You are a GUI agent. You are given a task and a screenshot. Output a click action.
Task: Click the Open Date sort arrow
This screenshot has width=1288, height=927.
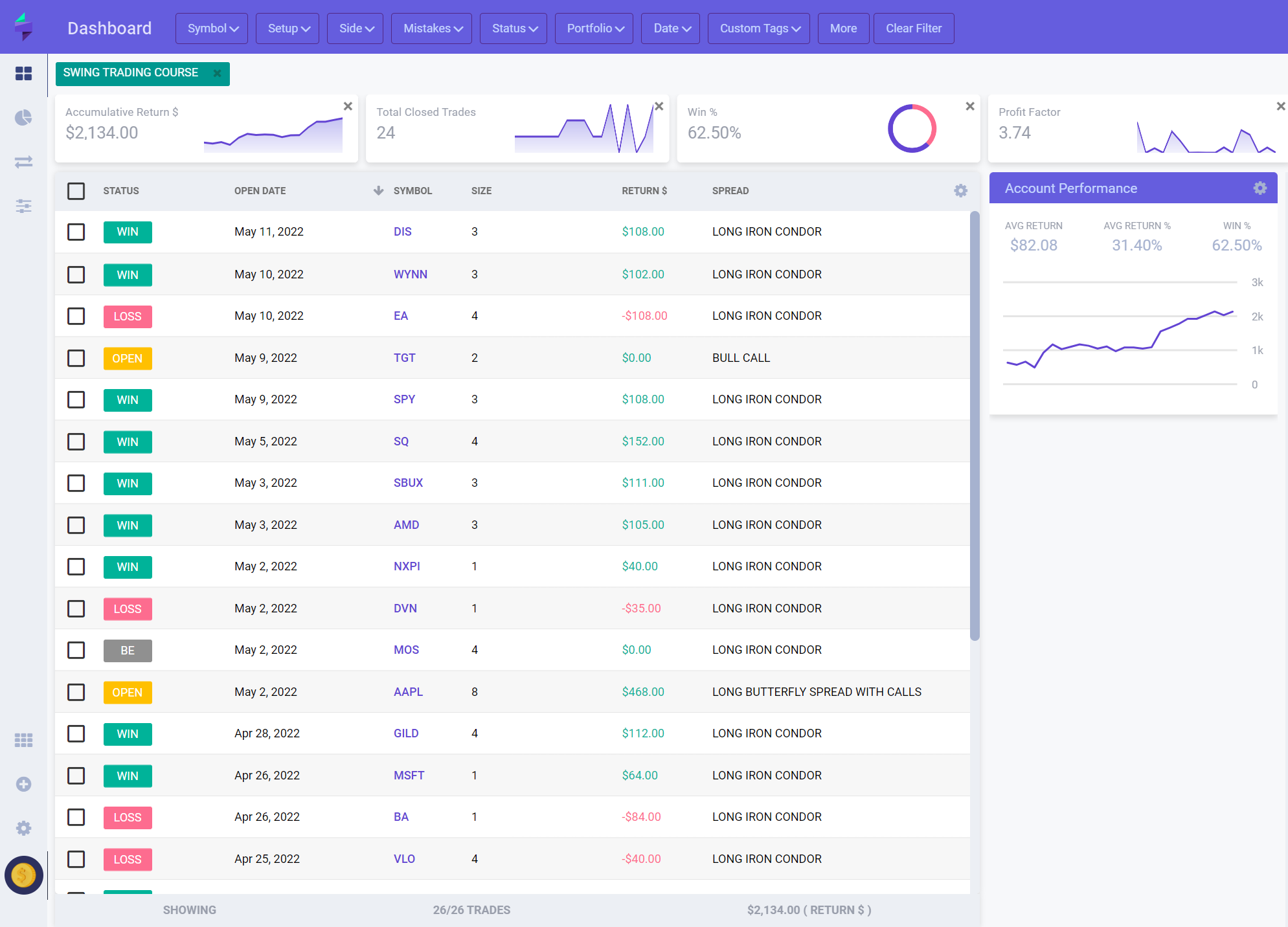pyautogui.click(x=379, y=190)
